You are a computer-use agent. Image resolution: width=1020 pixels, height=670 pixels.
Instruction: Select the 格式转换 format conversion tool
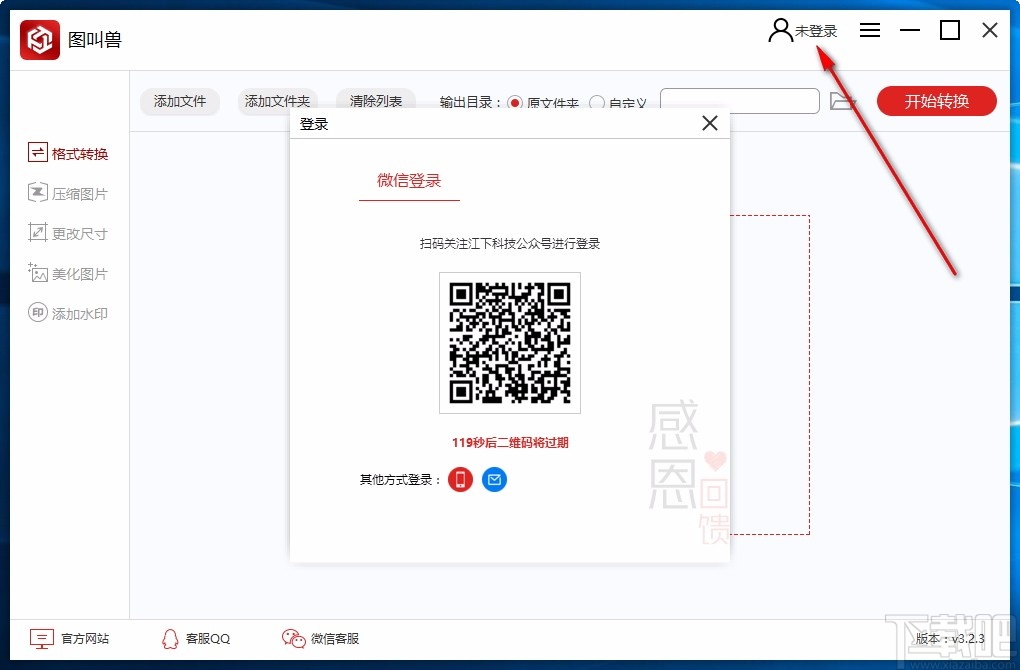tap(68, 152)
